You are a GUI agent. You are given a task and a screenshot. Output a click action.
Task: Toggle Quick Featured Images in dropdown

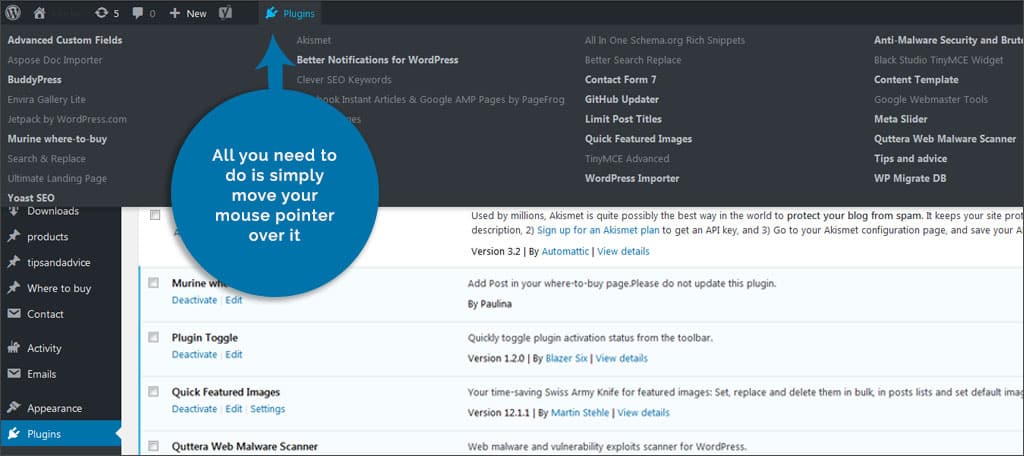[x=638, y=138]
